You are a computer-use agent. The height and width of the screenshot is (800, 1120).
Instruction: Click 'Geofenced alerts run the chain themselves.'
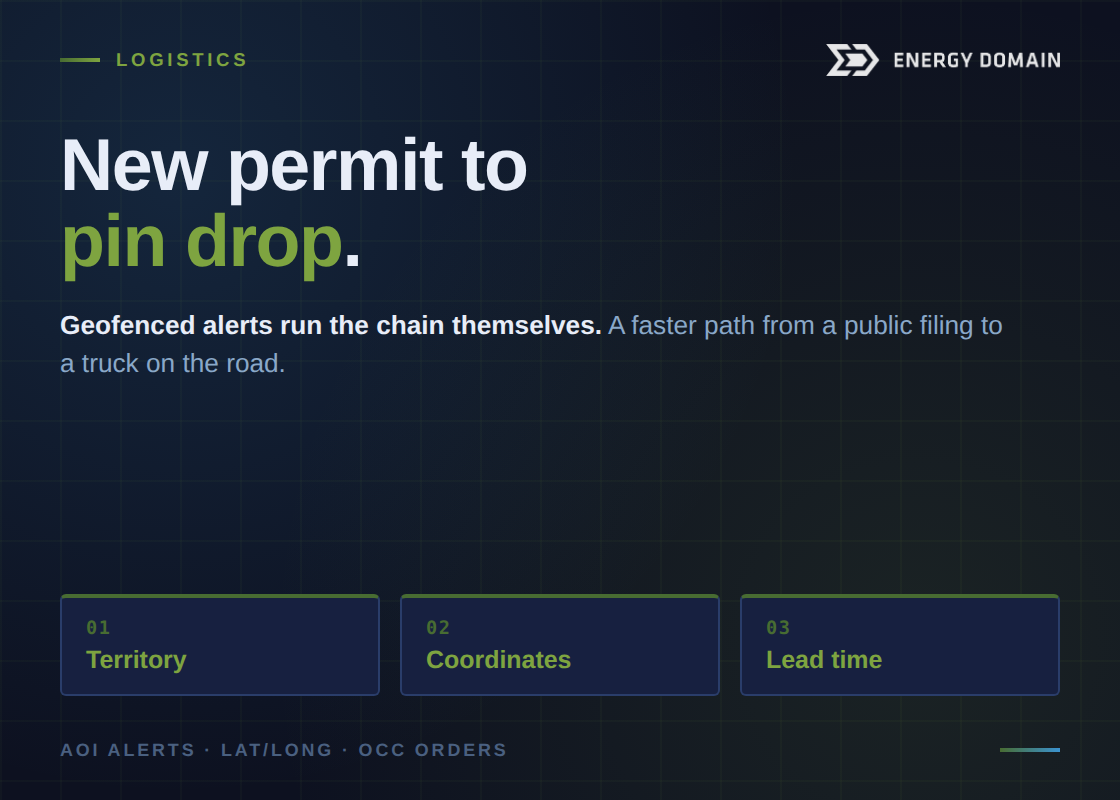click(x=331, y=326)
